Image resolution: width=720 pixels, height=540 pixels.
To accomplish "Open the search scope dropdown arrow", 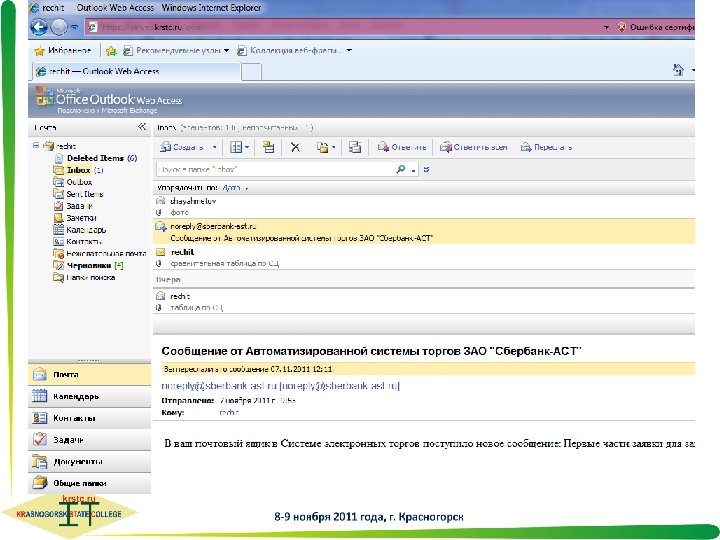I will 413,170.
